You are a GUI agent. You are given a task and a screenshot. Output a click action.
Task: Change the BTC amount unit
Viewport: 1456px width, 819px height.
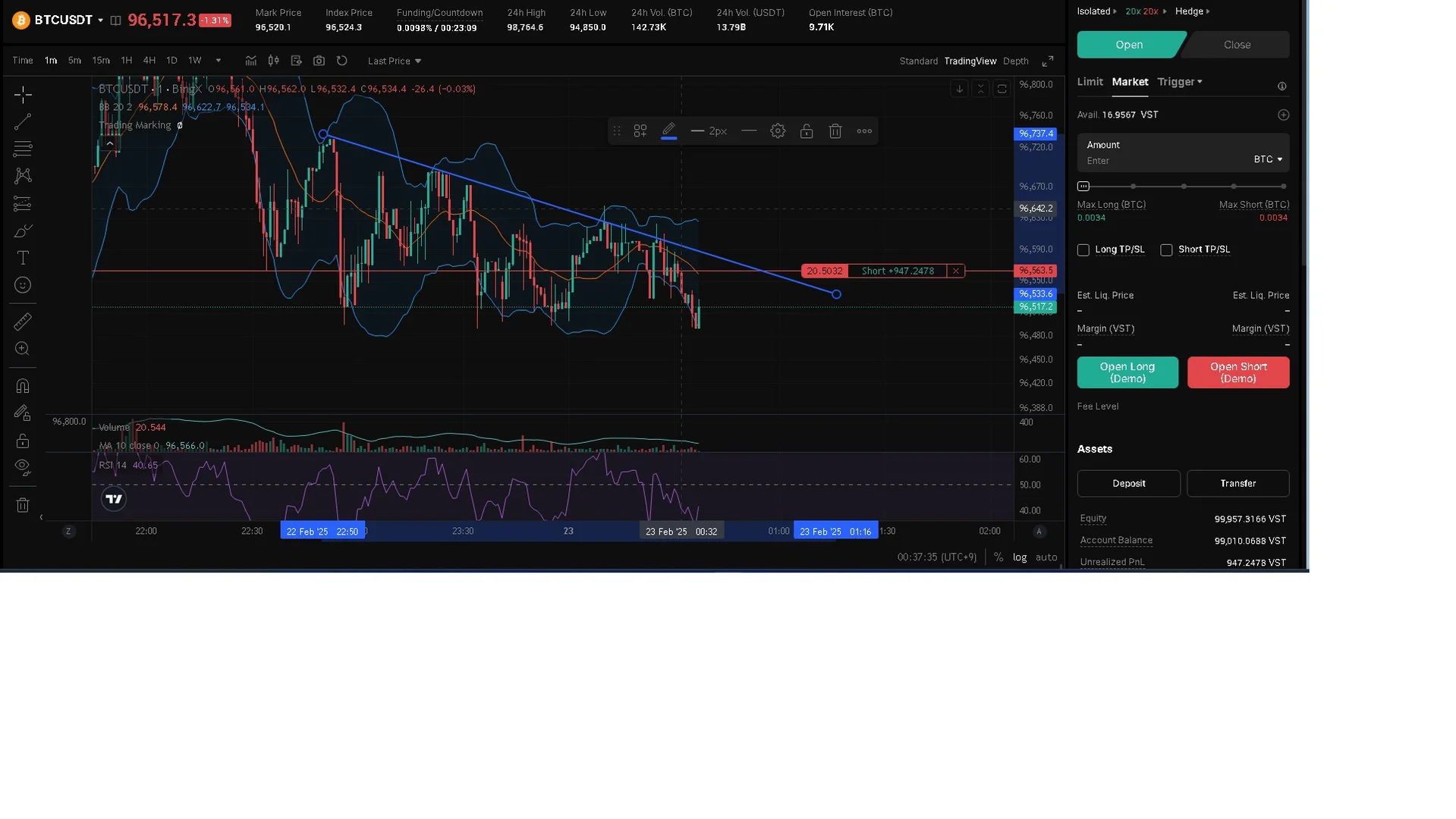click(x=1268, y=159)
